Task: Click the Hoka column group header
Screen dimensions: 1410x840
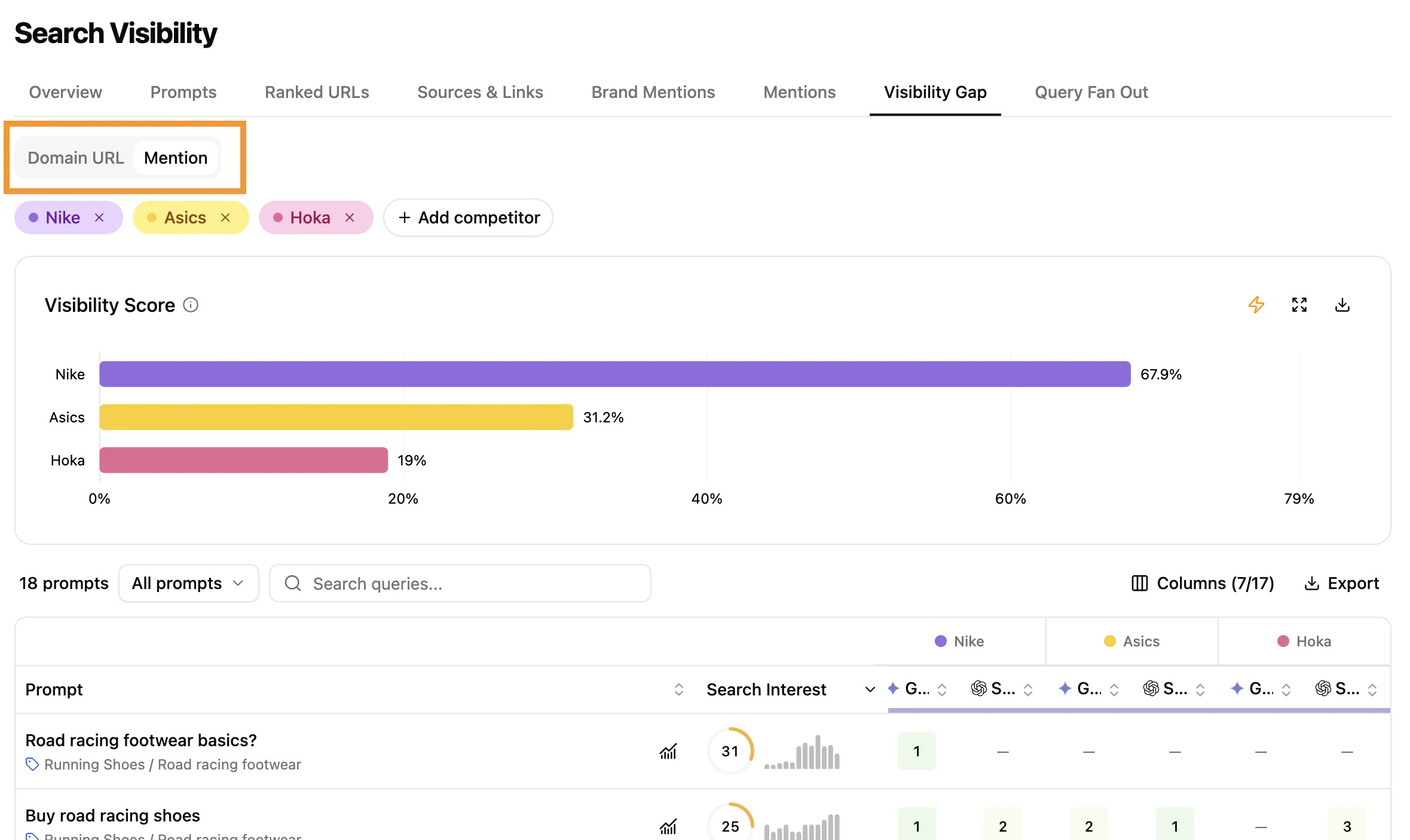Action: point(1304,641)
